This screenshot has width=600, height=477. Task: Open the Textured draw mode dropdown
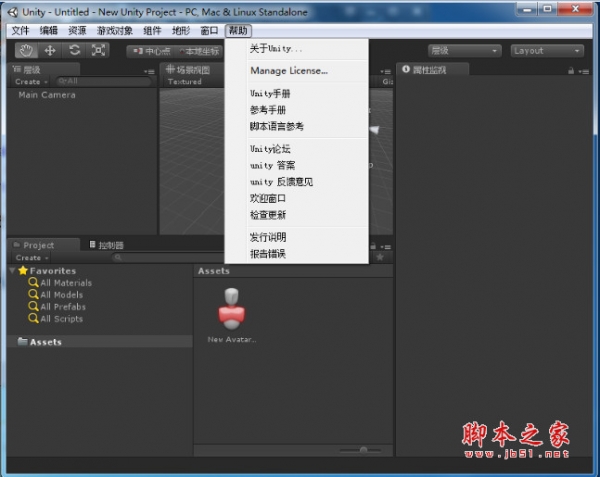click(x=184, y=81)
